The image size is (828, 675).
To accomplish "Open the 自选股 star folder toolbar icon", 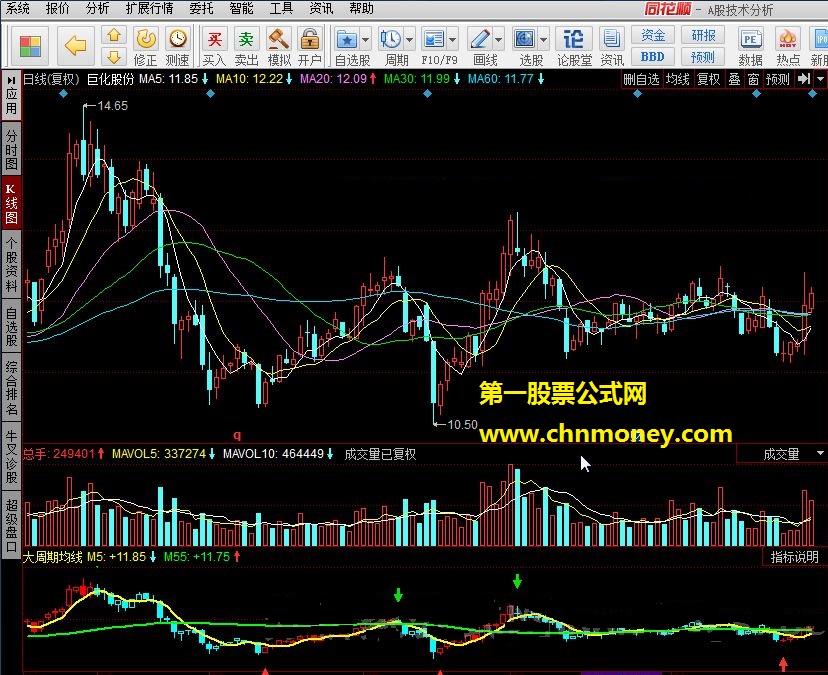I will click(x=347, y=40).
